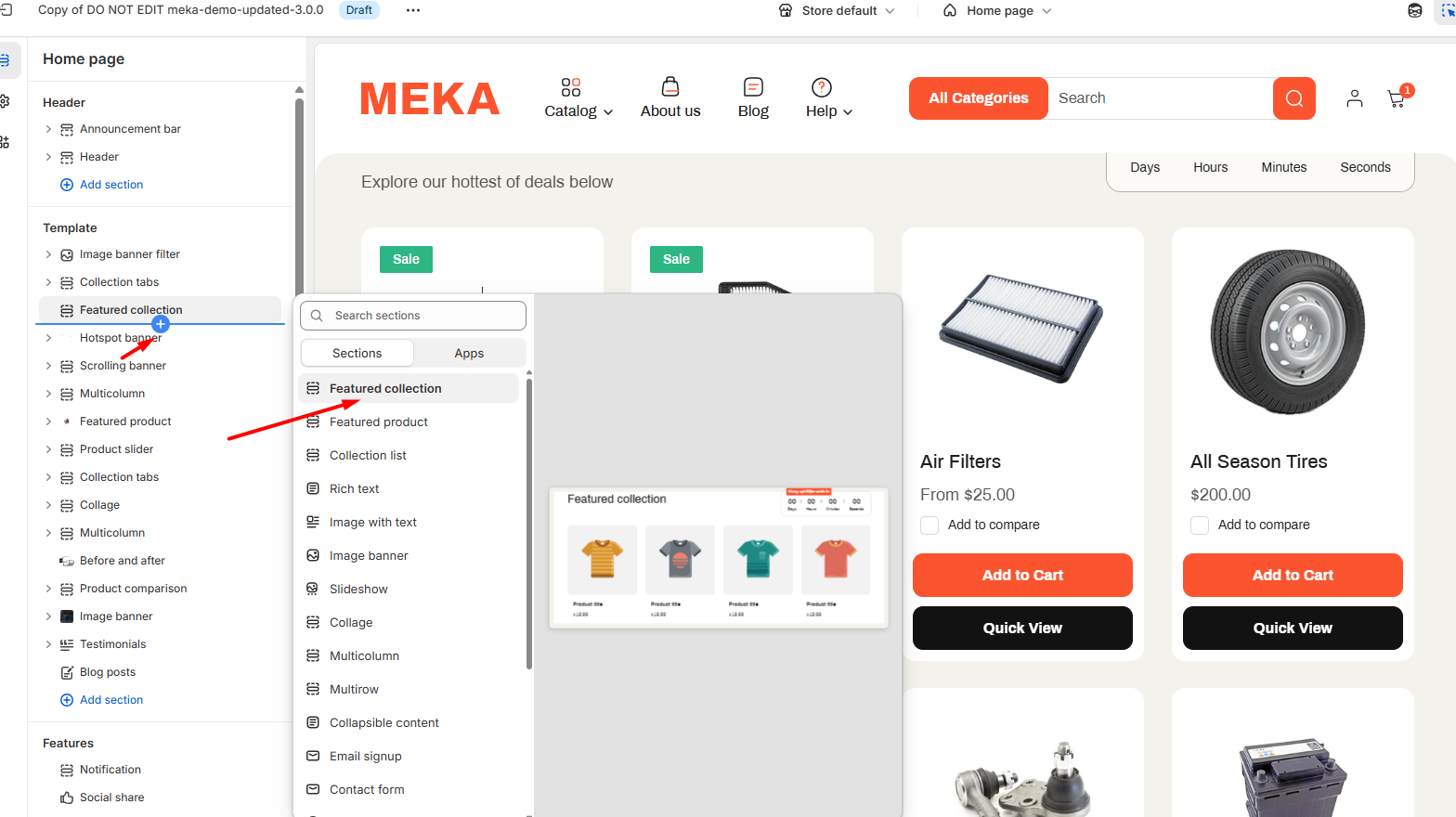Expand the Announcement bar tree item
The width and height of the screenshot is (1456, 817).
tap(48, 129)
